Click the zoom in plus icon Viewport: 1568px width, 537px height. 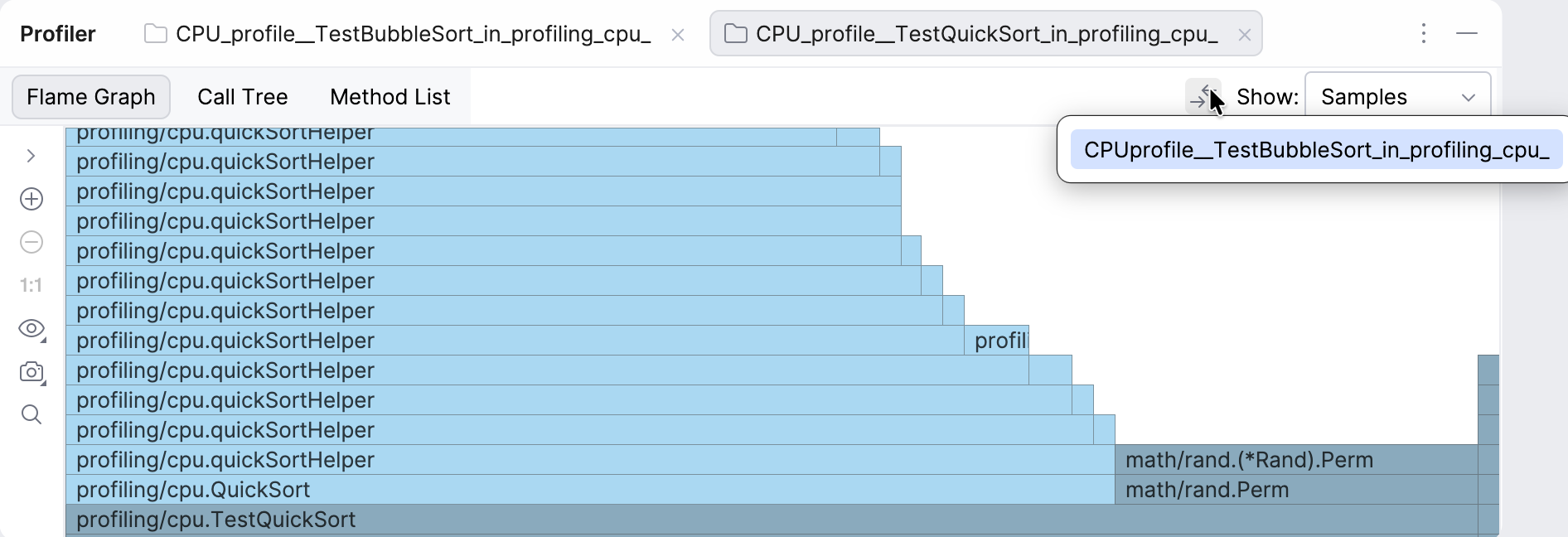[x=31, y=199]
